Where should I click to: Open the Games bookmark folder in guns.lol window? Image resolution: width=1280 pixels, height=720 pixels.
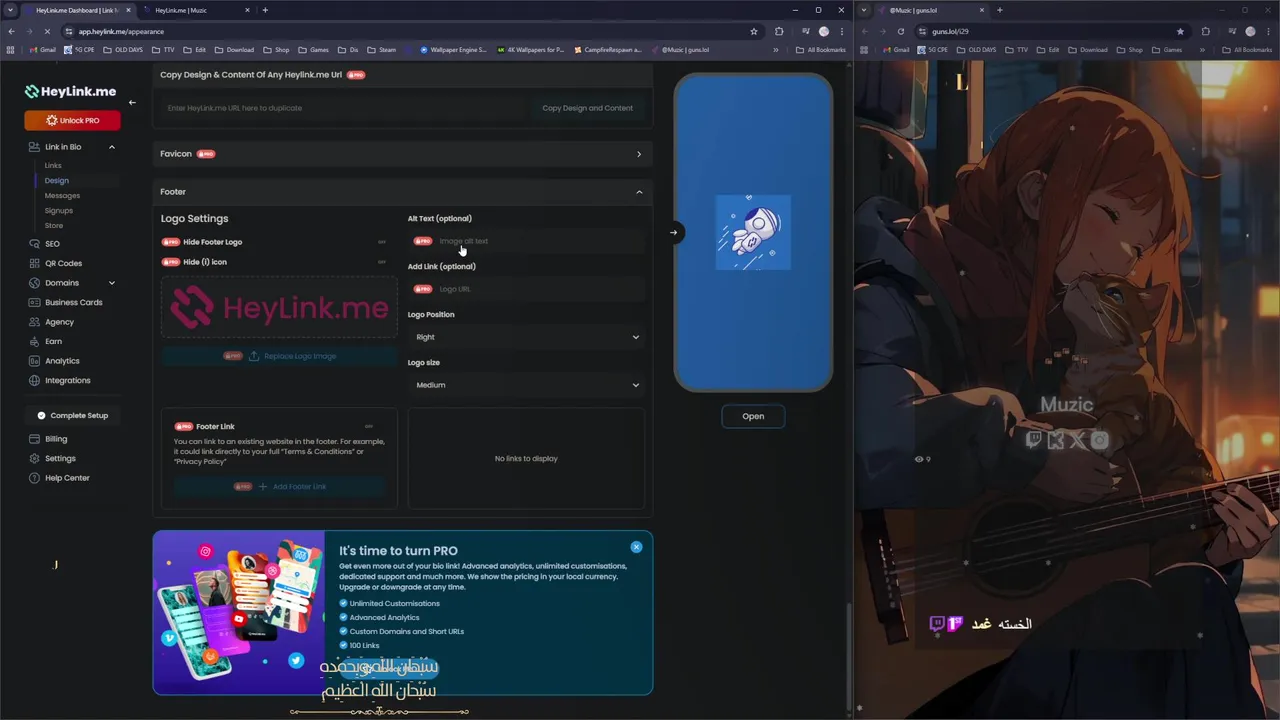[1166, 49]
